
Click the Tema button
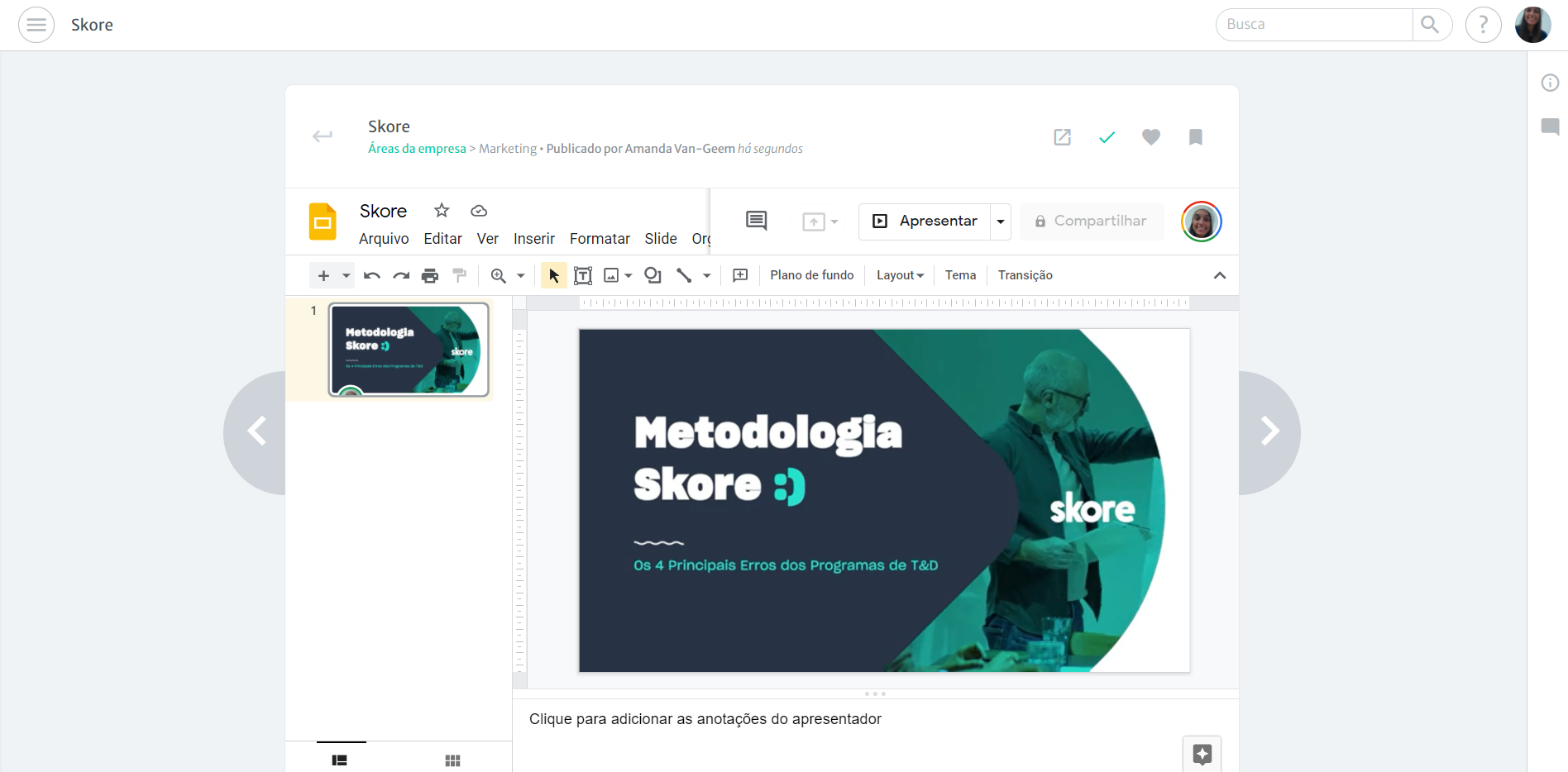pyautogui.click(x=961, y=275)
